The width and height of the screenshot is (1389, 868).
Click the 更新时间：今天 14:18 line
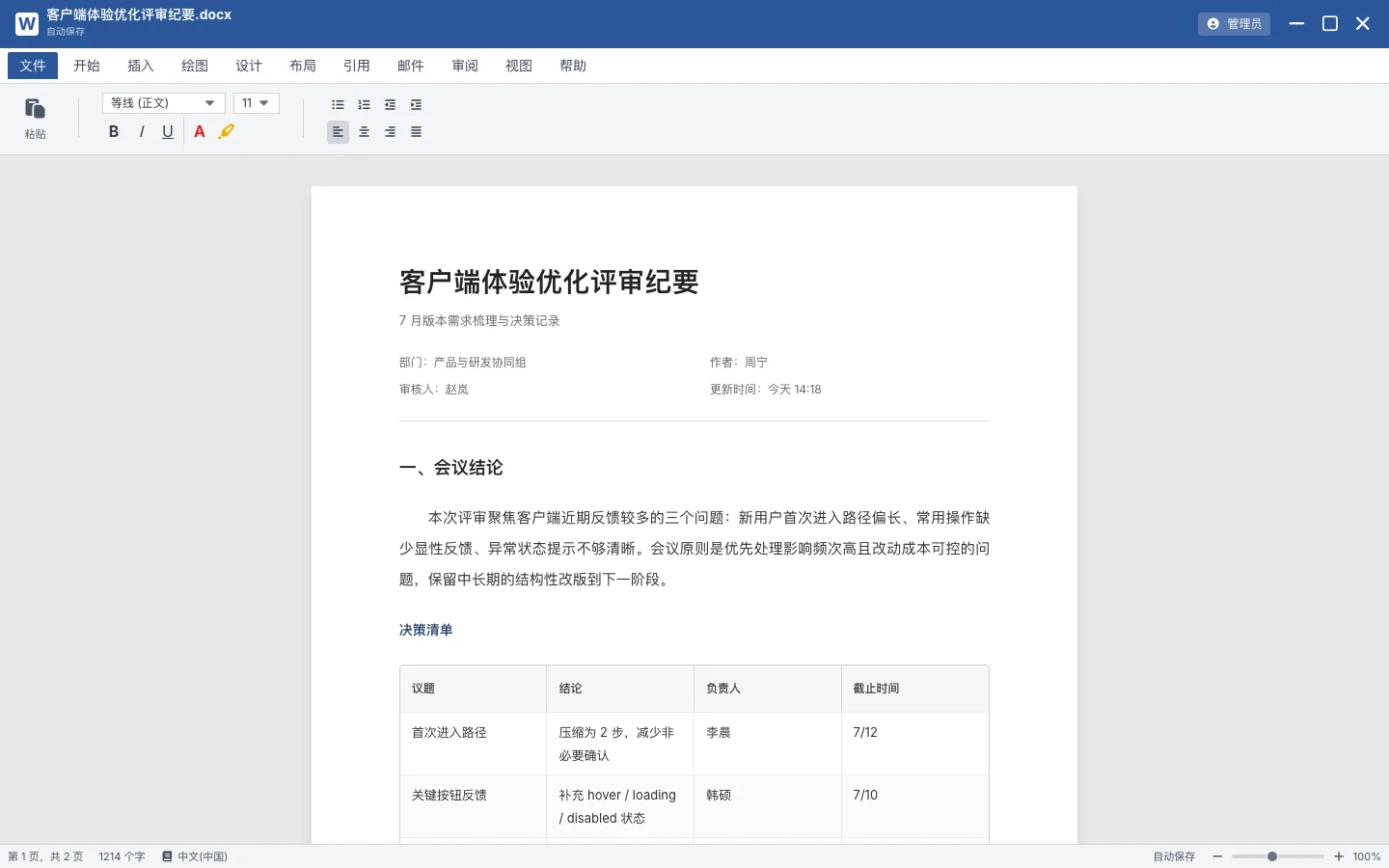pyautogui.click(x=766, y=390)
